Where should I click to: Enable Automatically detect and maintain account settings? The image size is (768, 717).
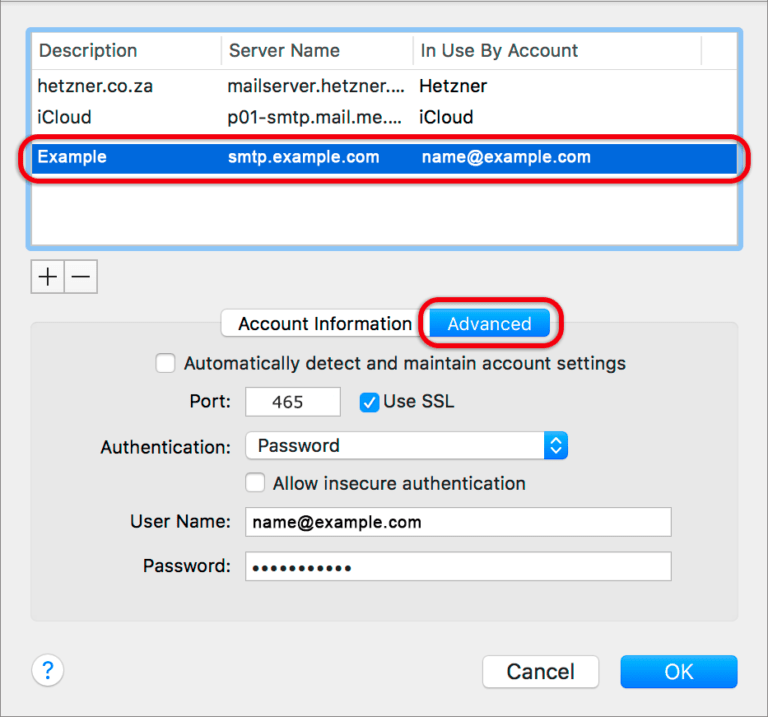coord(166,363)
